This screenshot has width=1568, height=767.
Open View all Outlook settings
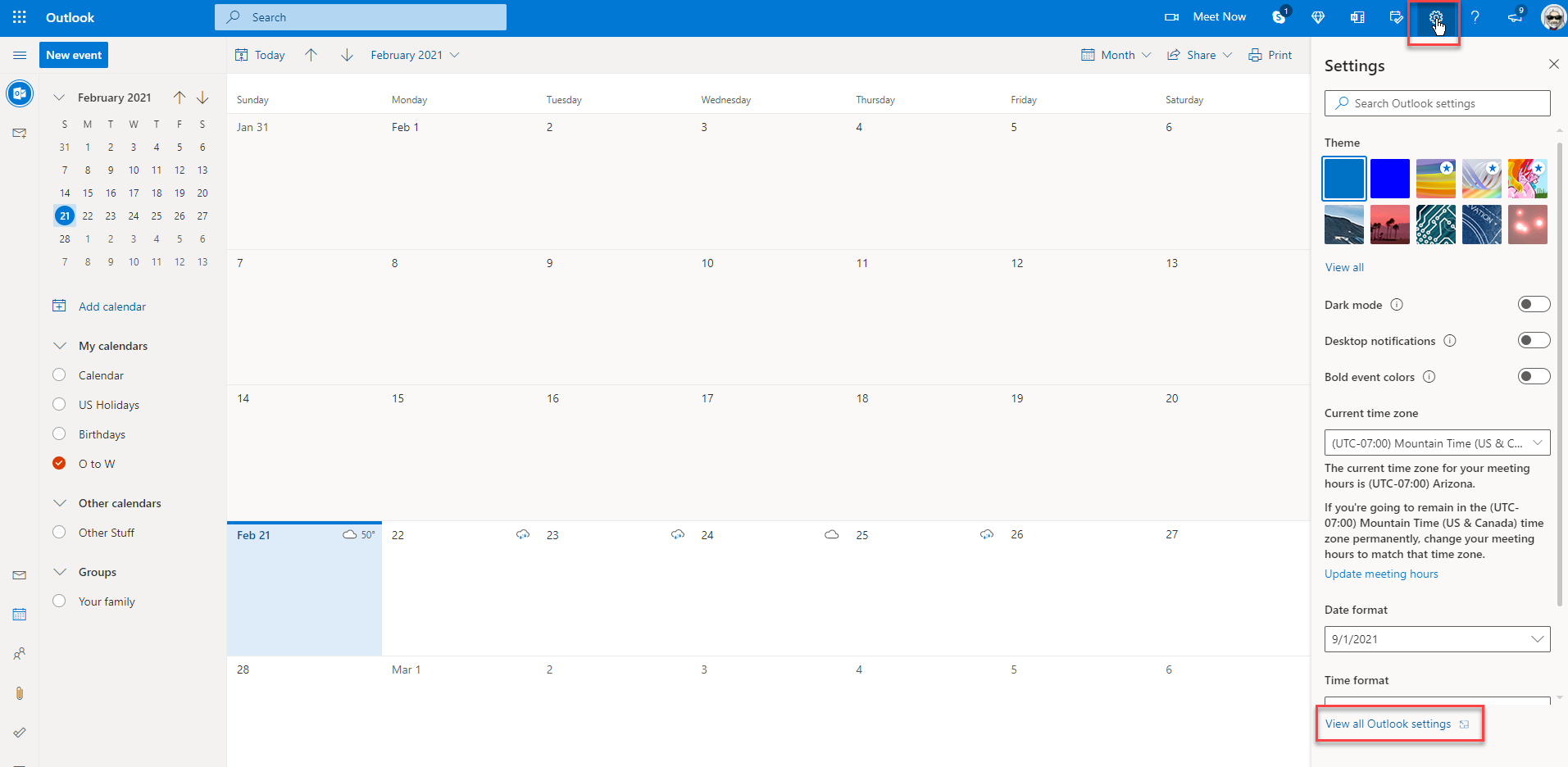pyautogui.click(x=1397, y=724)
